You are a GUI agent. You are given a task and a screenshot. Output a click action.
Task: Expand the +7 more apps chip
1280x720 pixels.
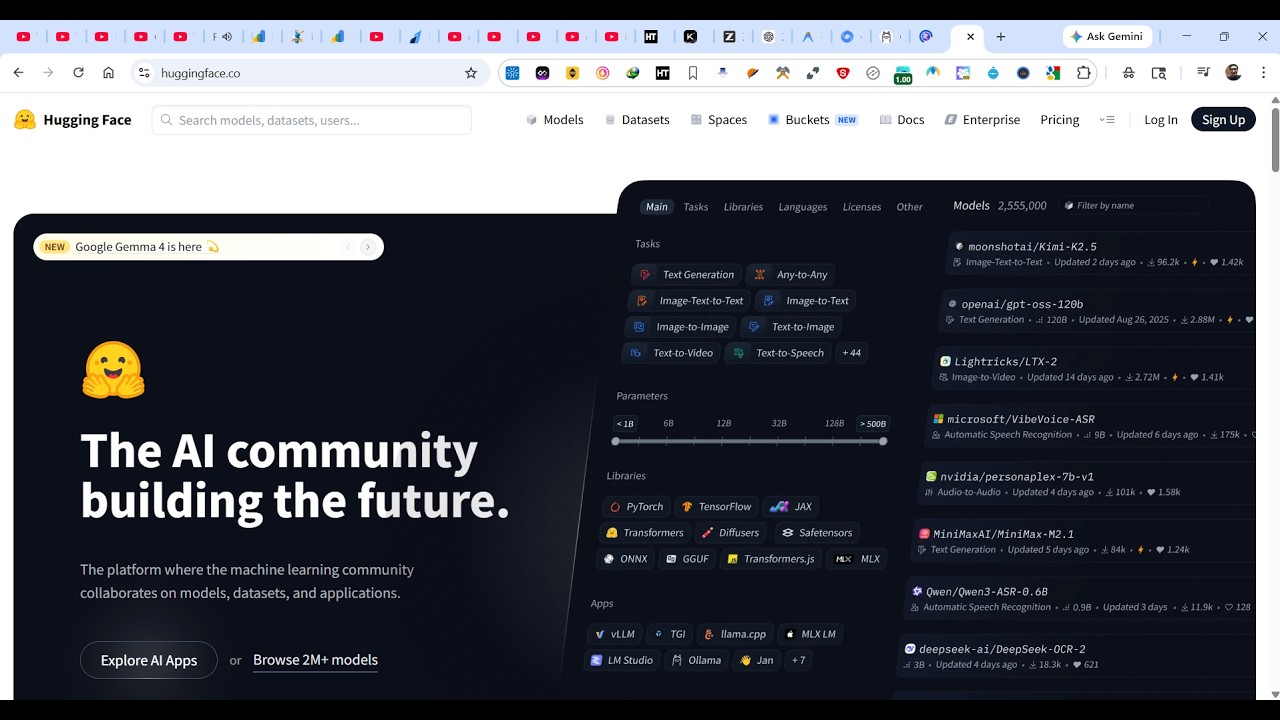(x=798, y=660)
